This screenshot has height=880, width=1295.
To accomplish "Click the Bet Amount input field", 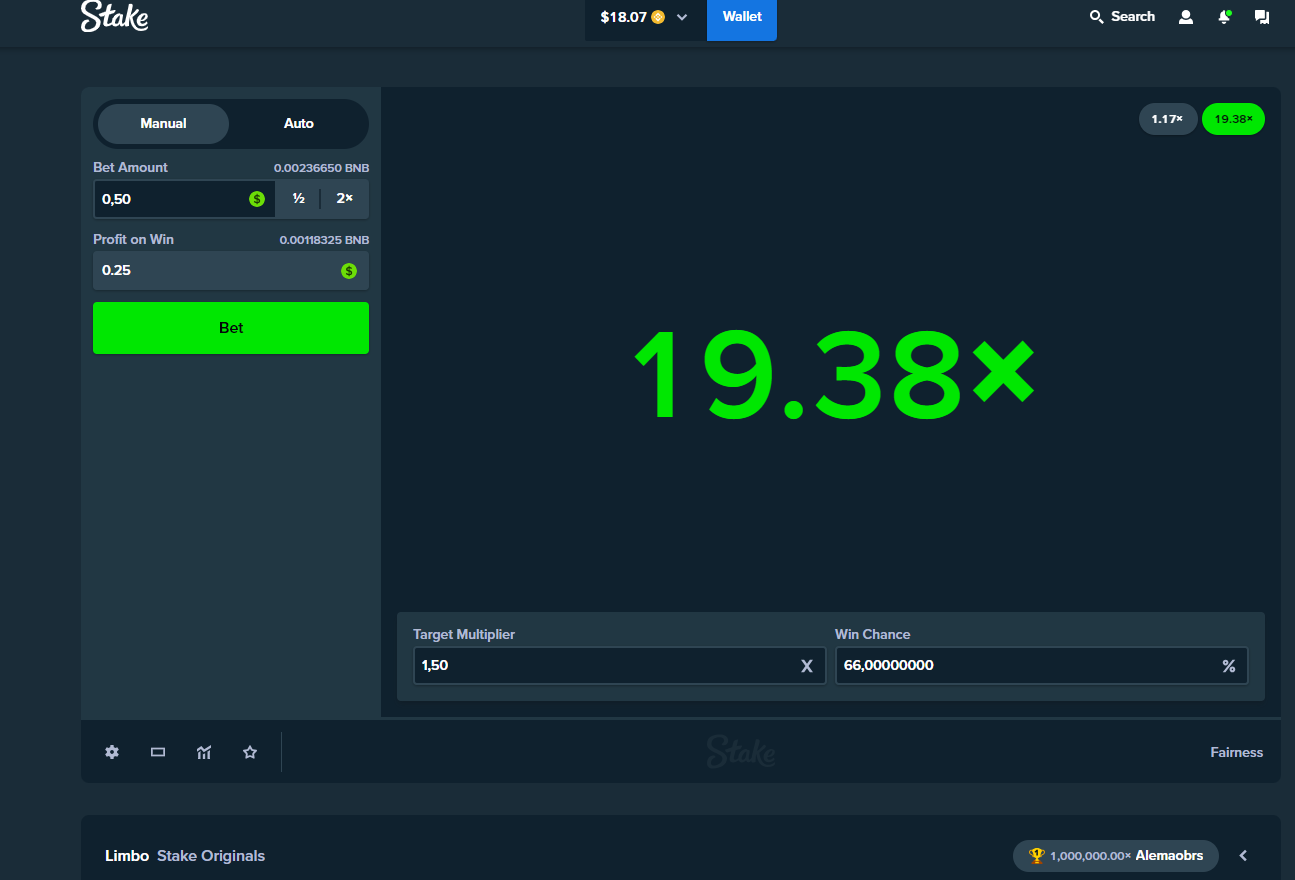I will [184, 199].
